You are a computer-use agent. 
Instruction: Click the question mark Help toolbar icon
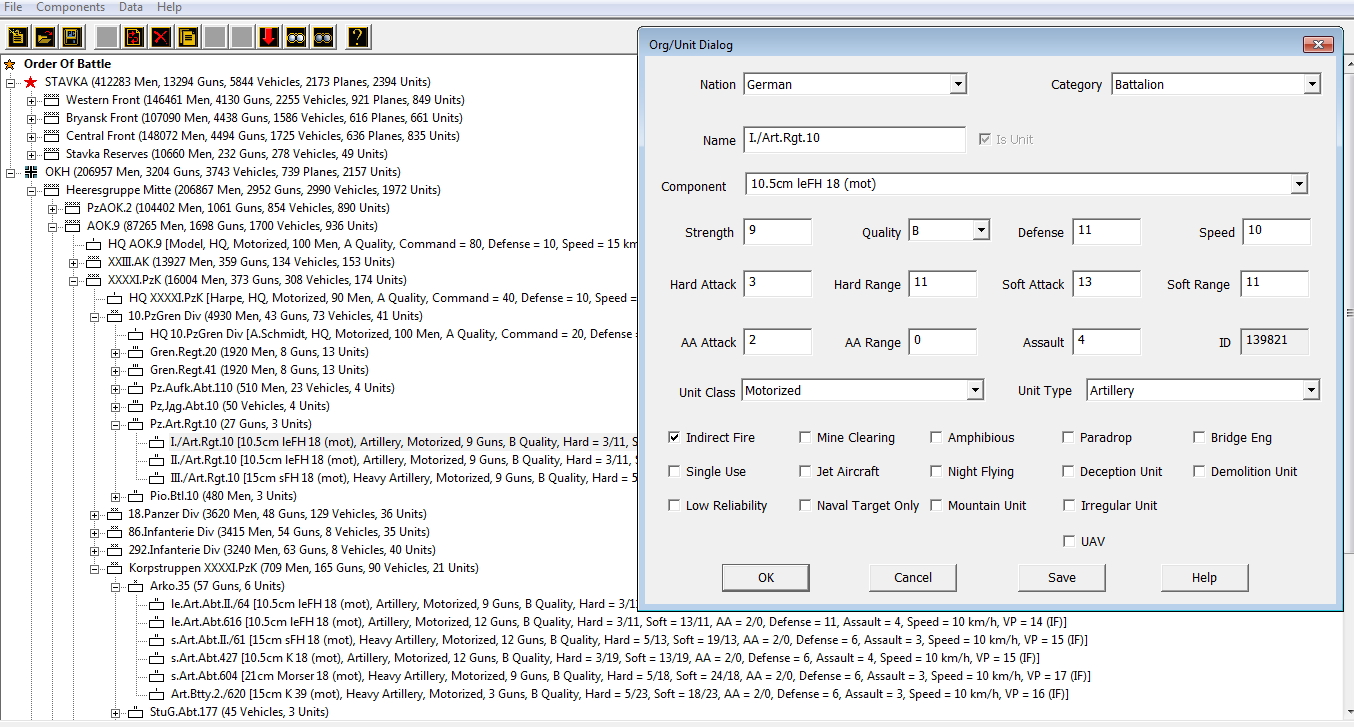(358, 38)
